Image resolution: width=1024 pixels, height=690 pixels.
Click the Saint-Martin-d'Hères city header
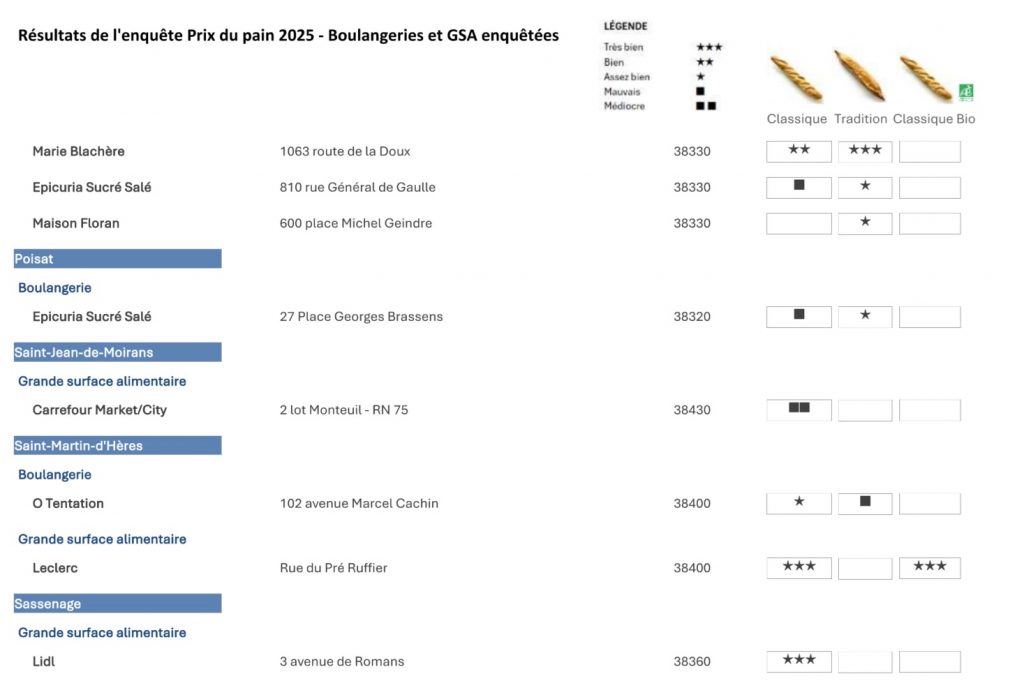tap(118, 445)
